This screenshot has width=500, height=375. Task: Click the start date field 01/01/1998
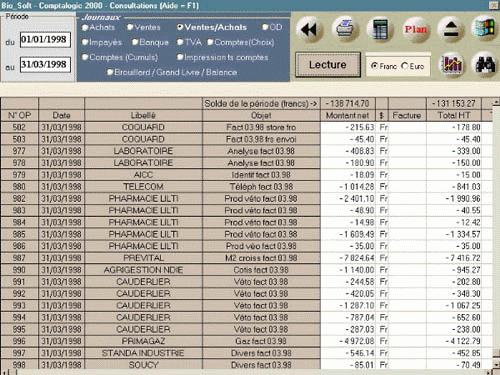45,40
